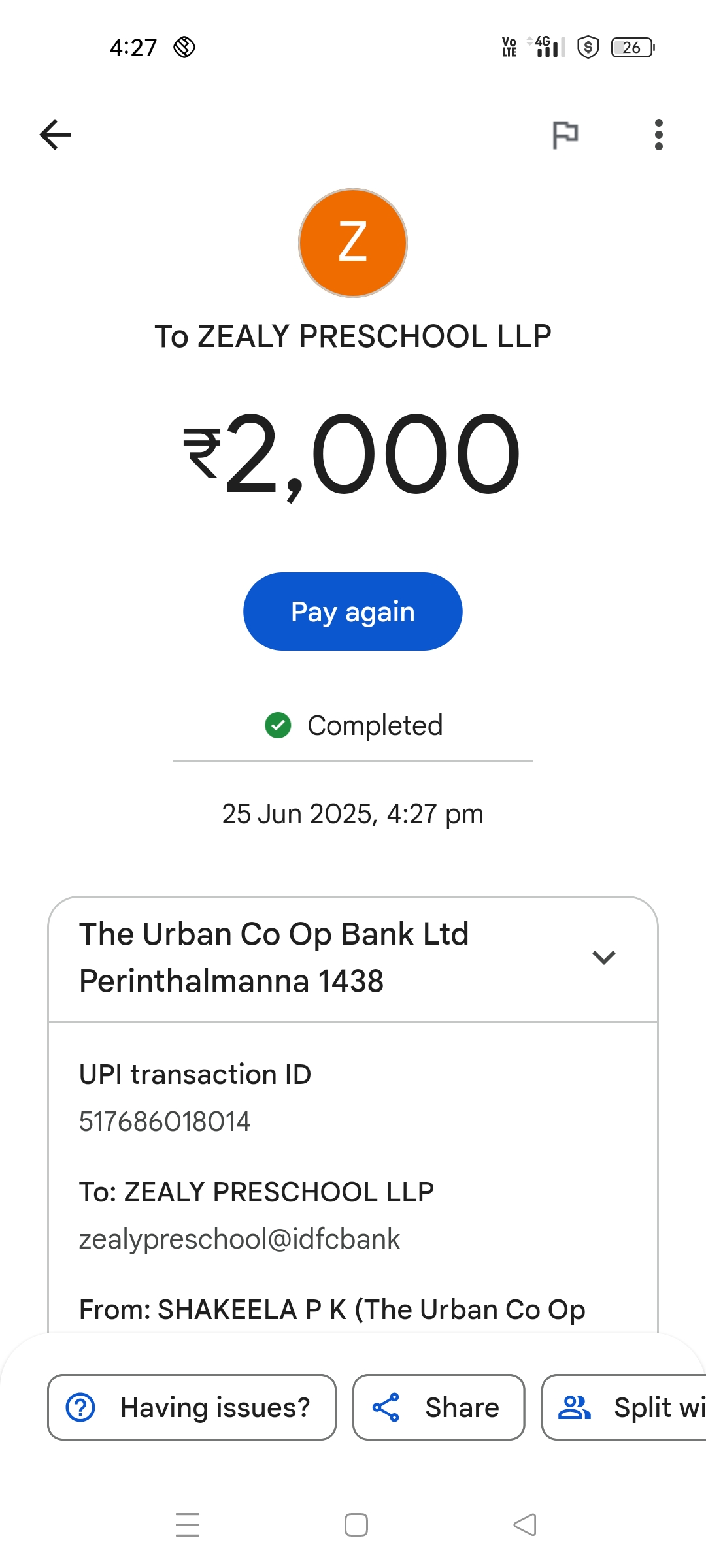This screenshot has height=1568, width=706.
Task: Tap the Android recent apps menu icon
Action: point(188,1525)
